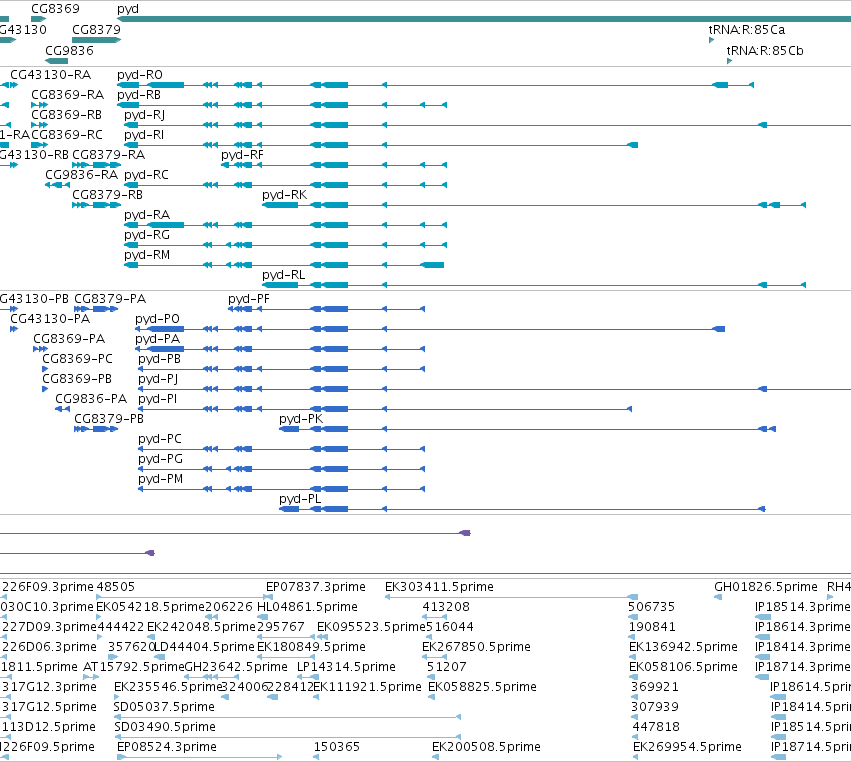Screen dimensions: 851x762
Task: Click the SD03490.5prime EST label
Action: coord(165,726)
